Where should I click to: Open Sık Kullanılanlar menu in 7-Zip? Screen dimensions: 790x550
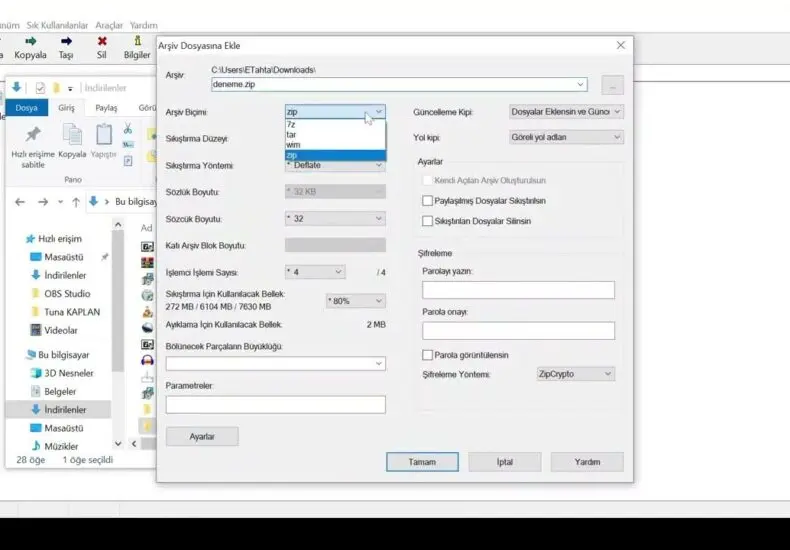[x=57, y=25]
